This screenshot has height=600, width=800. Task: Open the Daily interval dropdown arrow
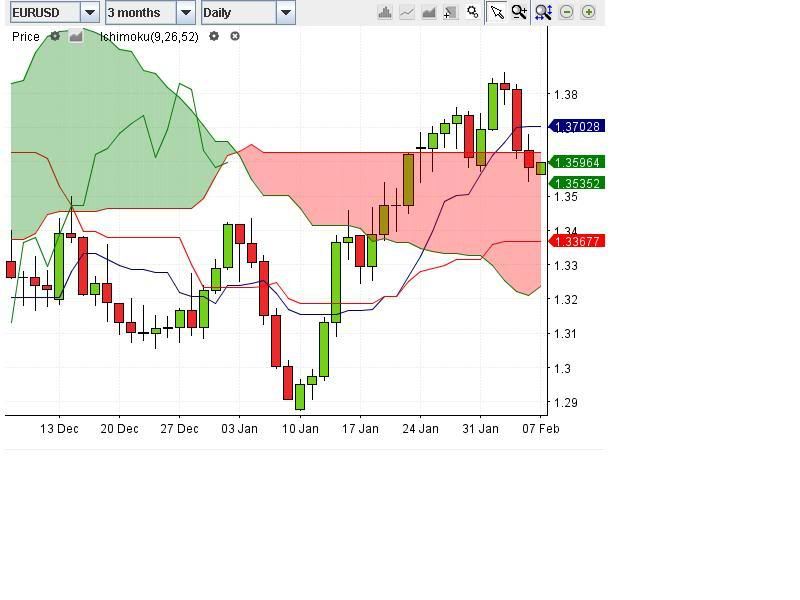(x=286, y=12)
